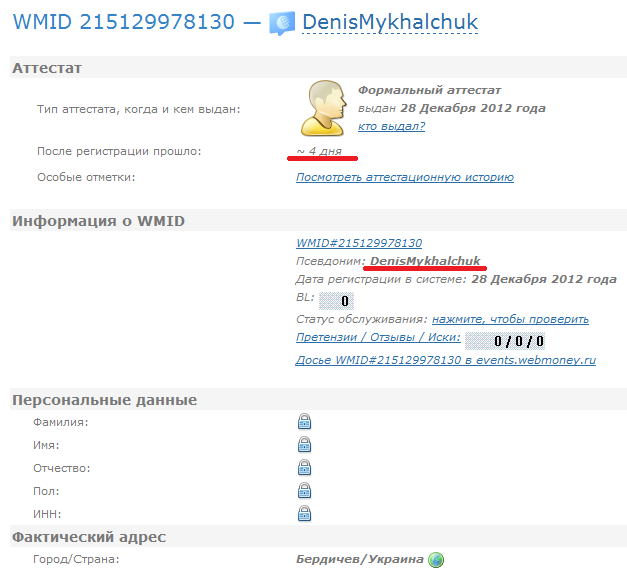Click the 'Персональные данные' section header
The width and height of the screenshot is (627, 573).
(104, 400)
